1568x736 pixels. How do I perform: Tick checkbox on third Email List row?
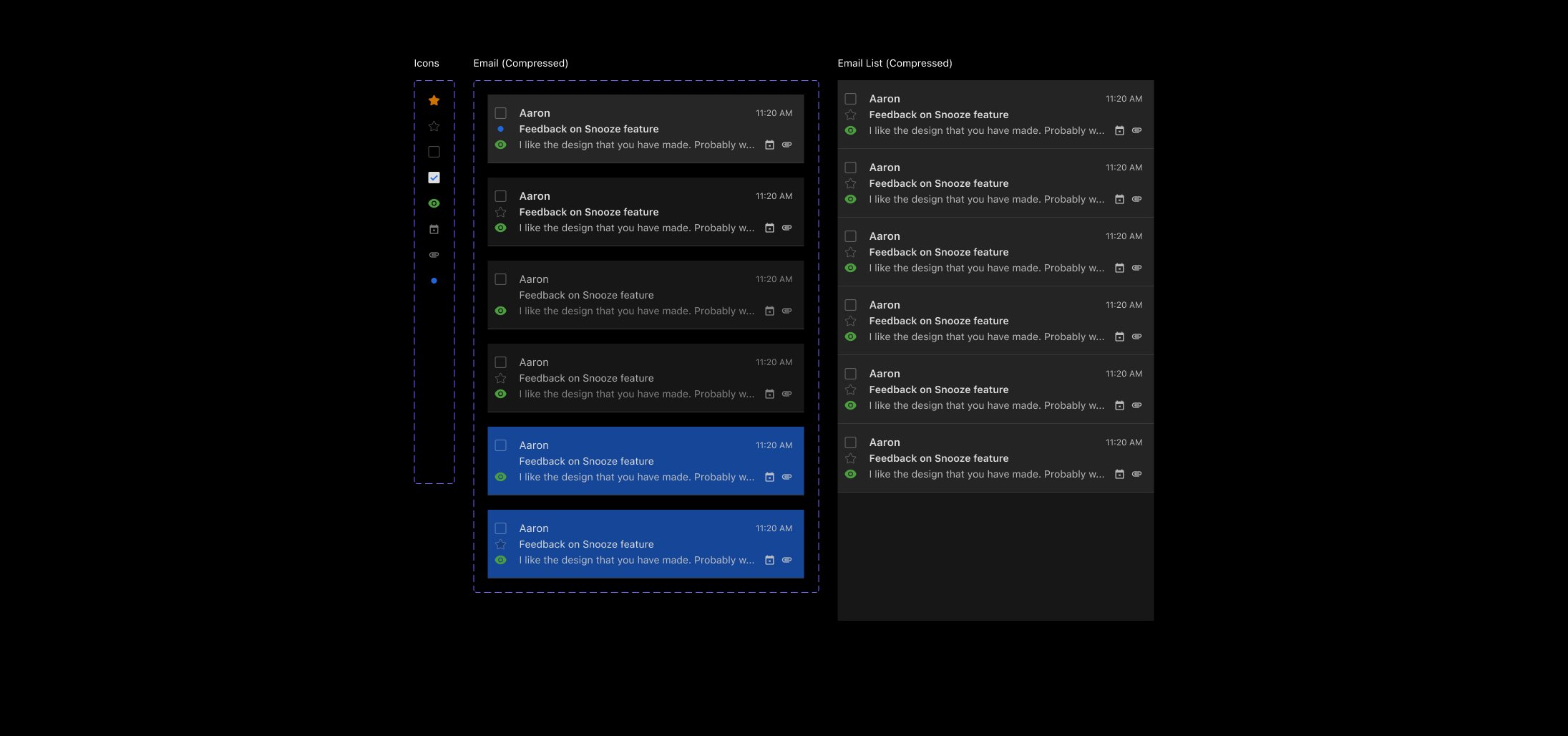pyautogui.click(x=850, y=236)
